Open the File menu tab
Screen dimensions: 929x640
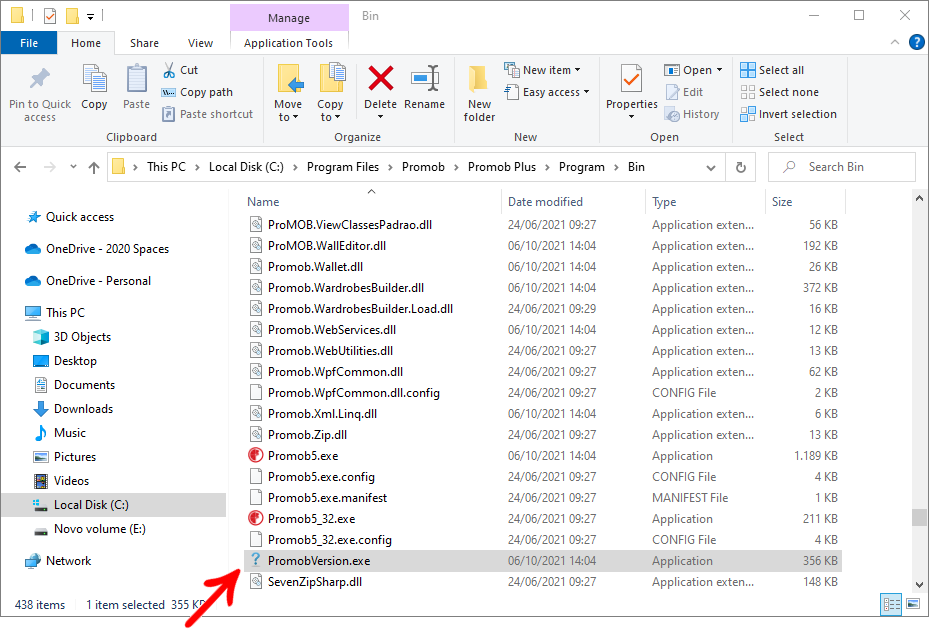pyautogui.click(x=29, y=43)
